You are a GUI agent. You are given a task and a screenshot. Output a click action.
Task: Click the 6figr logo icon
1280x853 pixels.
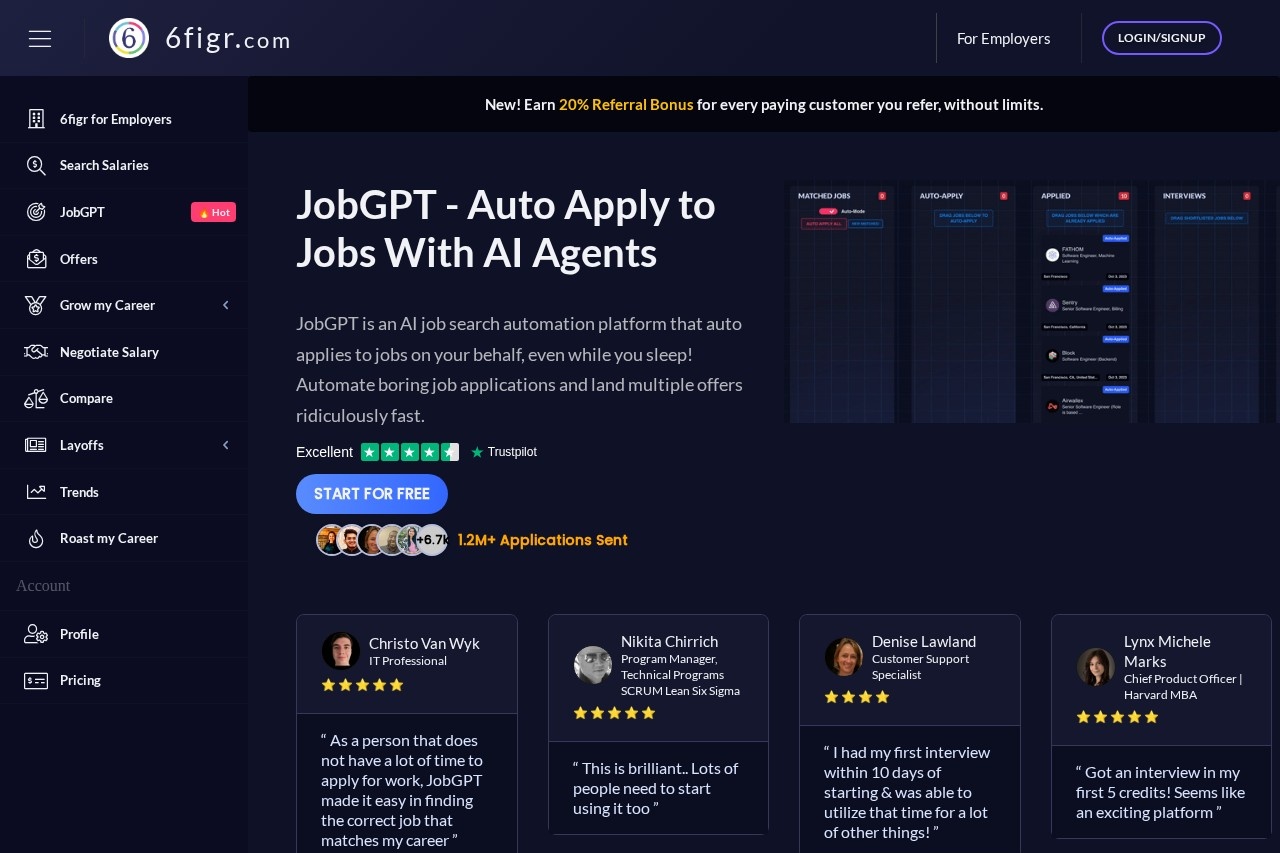tap(129, 38)
